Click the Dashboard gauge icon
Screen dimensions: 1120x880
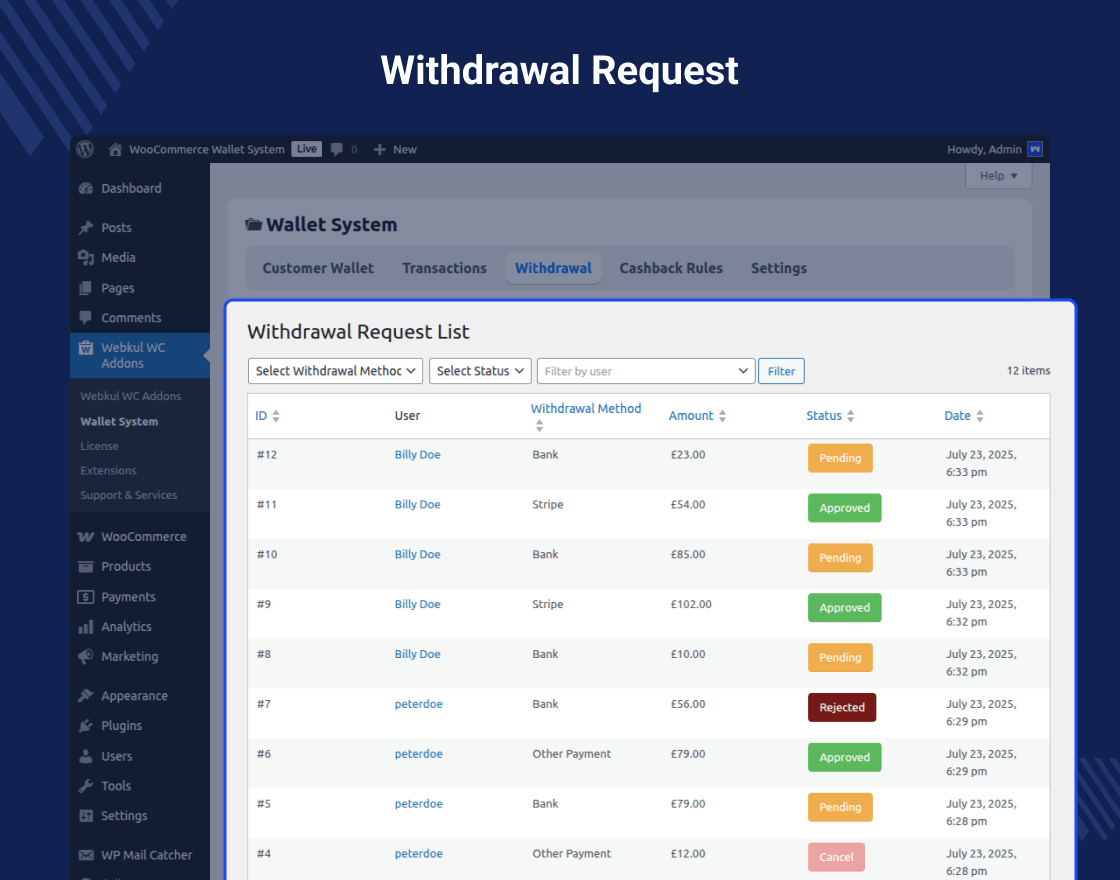[x=86, y=189]
